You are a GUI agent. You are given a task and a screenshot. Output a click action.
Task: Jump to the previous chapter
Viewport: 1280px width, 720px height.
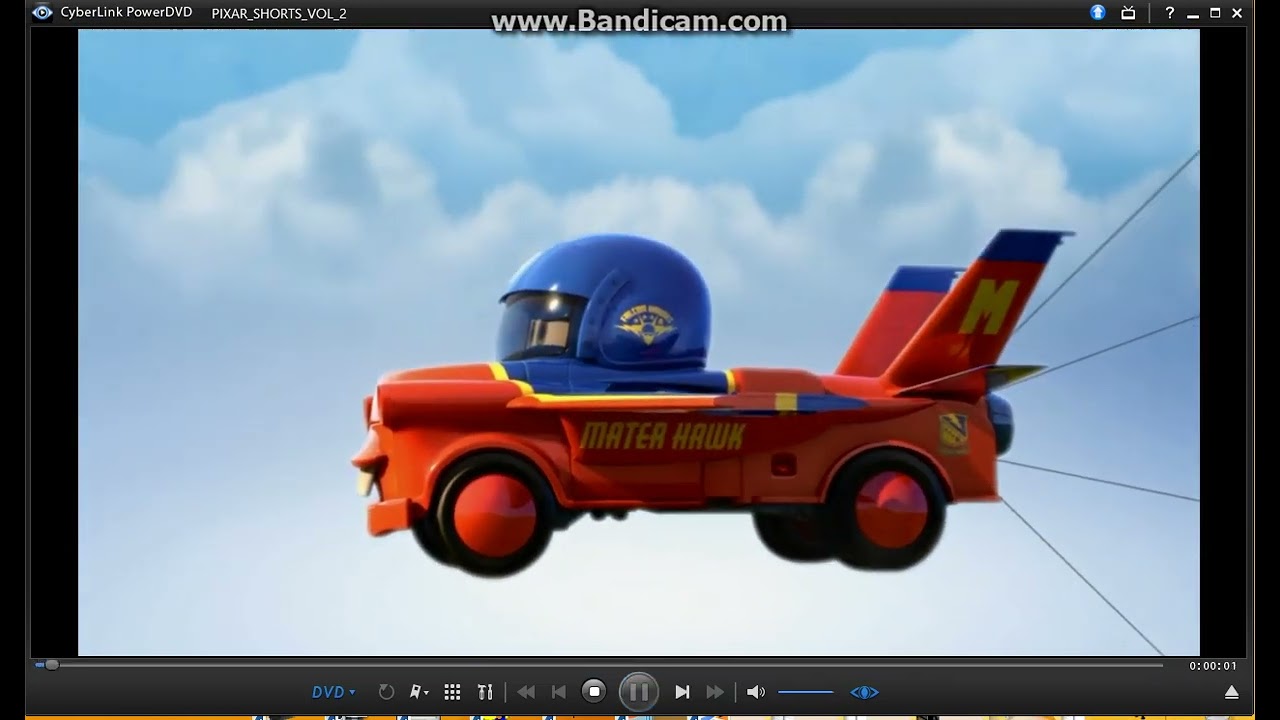click(559, 692)
